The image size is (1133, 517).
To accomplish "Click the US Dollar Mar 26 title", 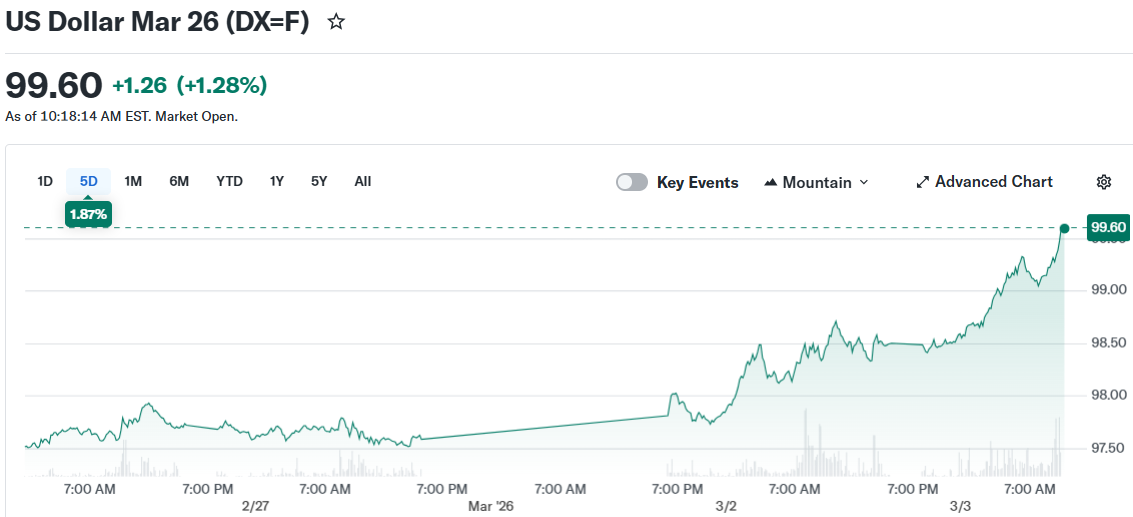I will tap(158, 21).
